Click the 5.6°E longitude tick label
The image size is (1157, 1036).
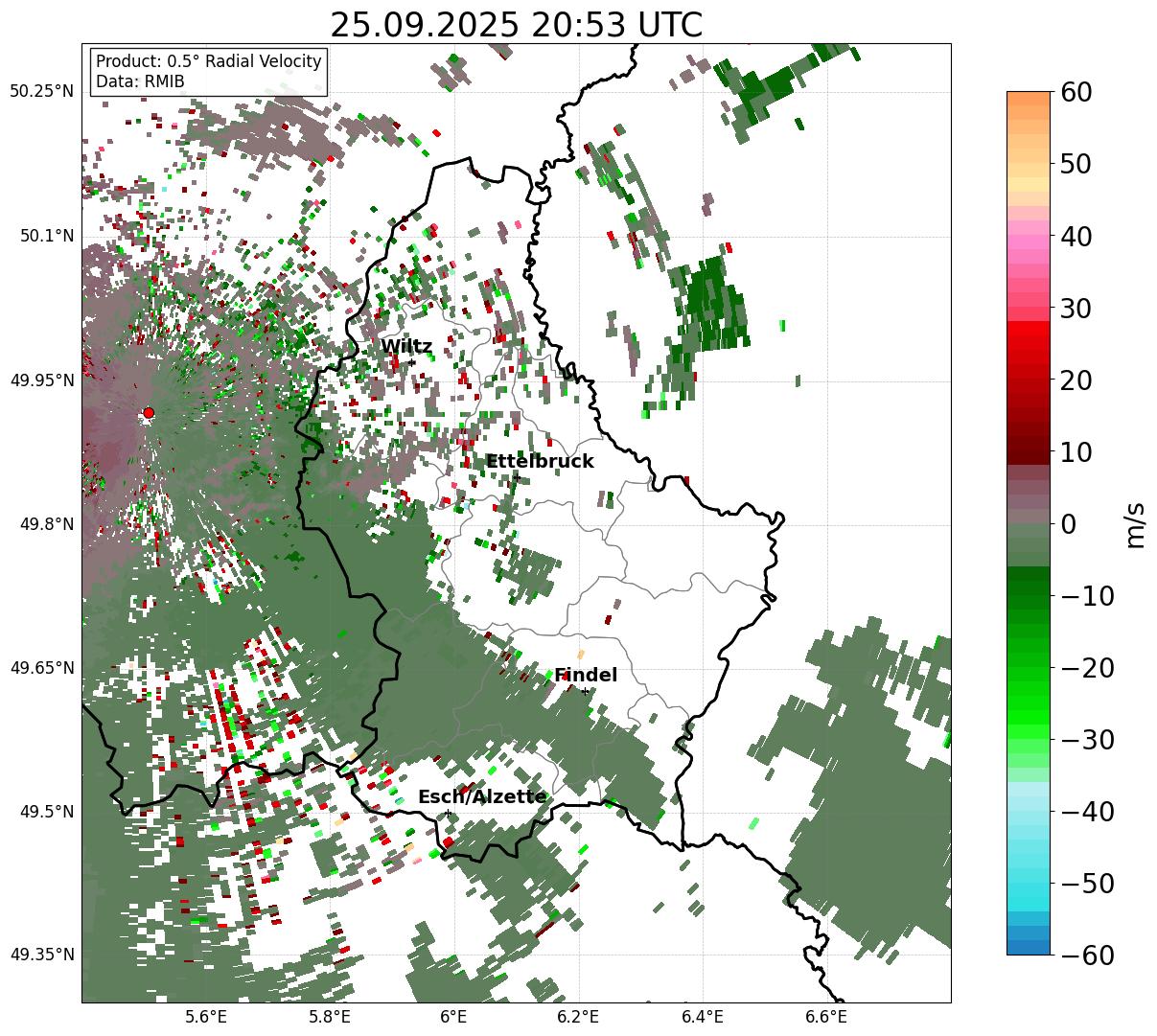[206, 1018]
